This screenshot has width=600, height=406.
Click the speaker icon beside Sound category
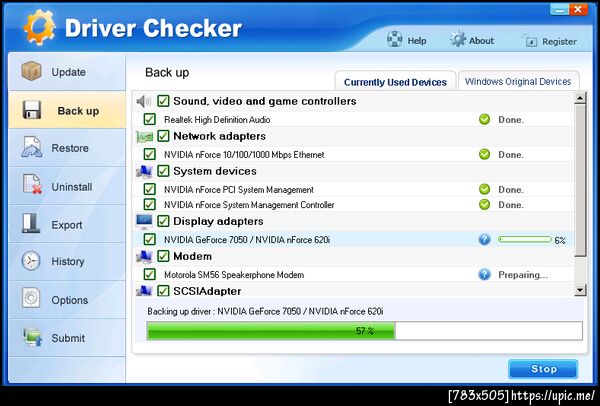click(144, 101)
